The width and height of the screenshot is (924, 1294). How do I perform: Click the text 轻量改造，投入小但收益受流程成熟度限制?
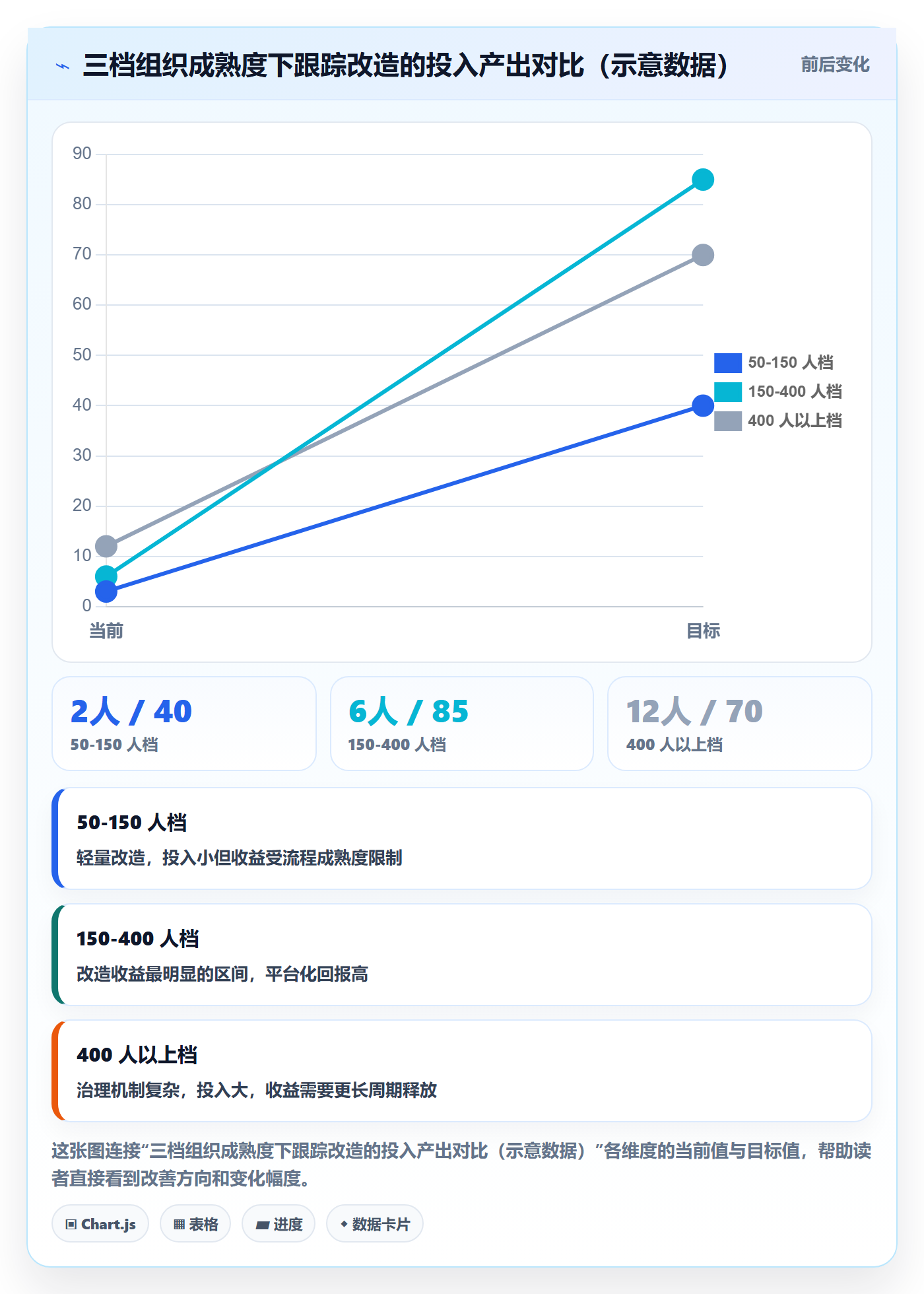tap(240, 858)
